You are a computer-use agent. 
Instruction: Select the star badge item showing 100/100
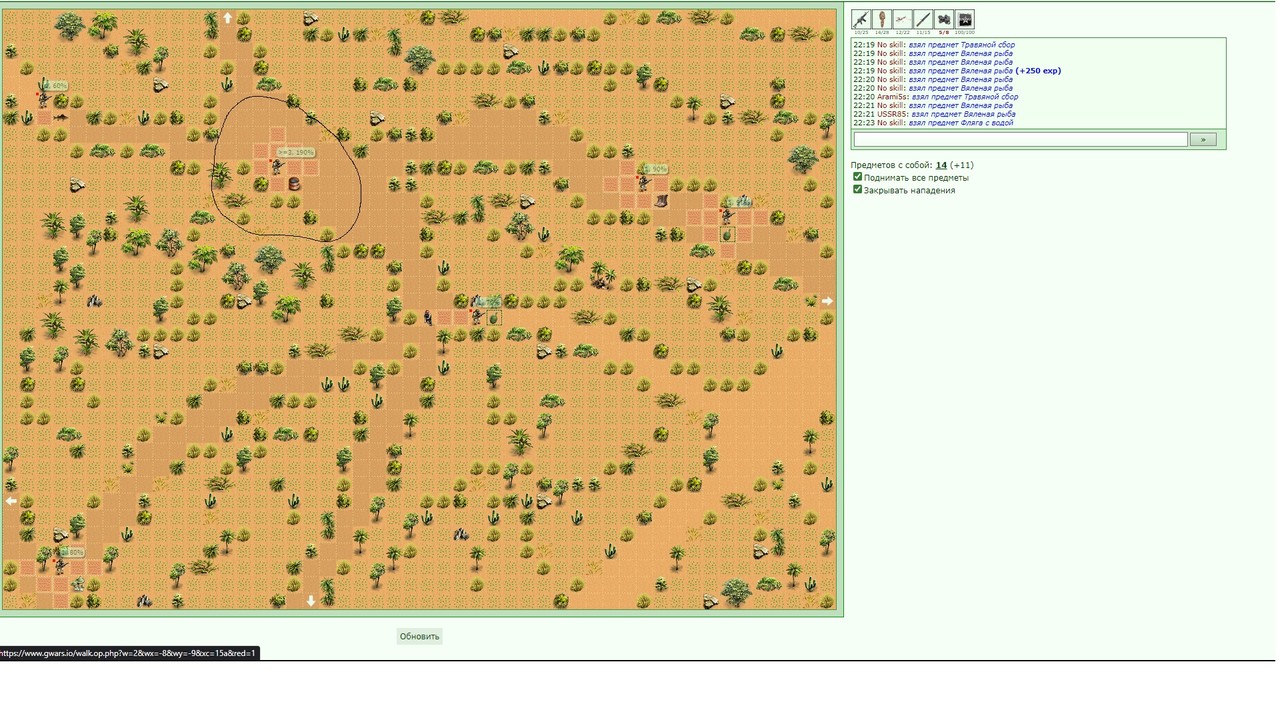[965, 19]
